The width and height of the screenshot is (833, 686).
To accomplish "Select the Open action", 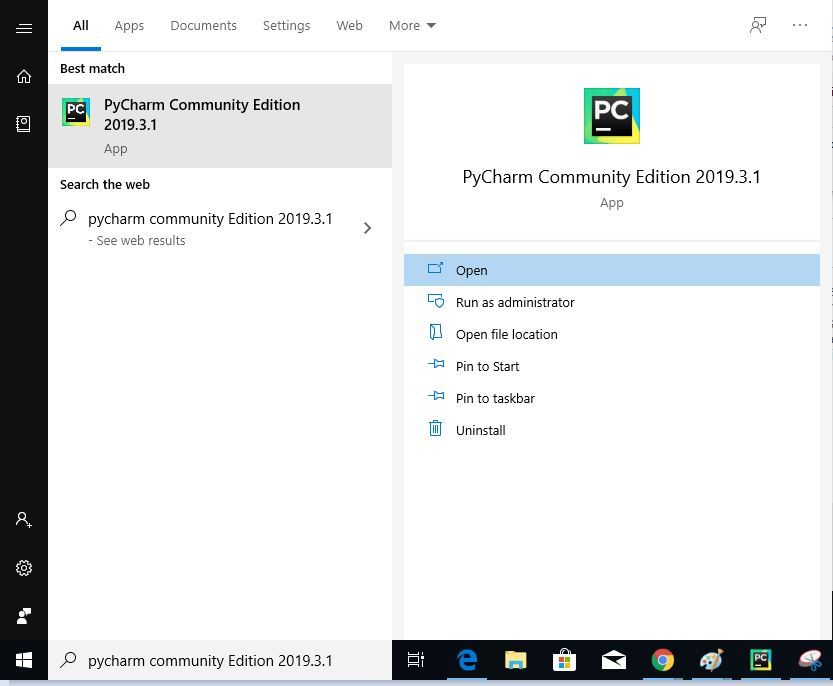I will click(611, 270).
